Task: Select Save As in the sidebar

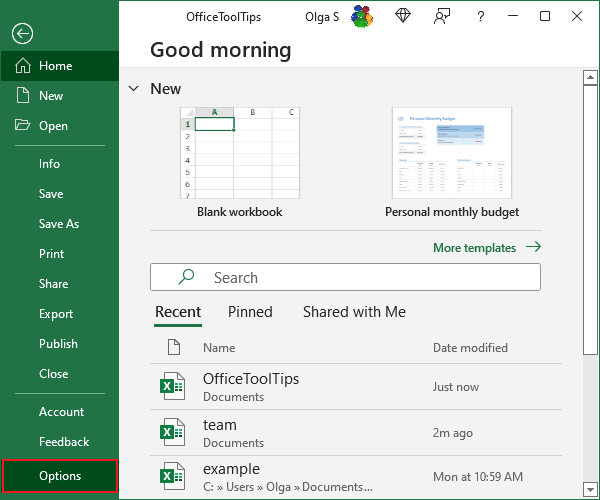Action: [59, 224]
